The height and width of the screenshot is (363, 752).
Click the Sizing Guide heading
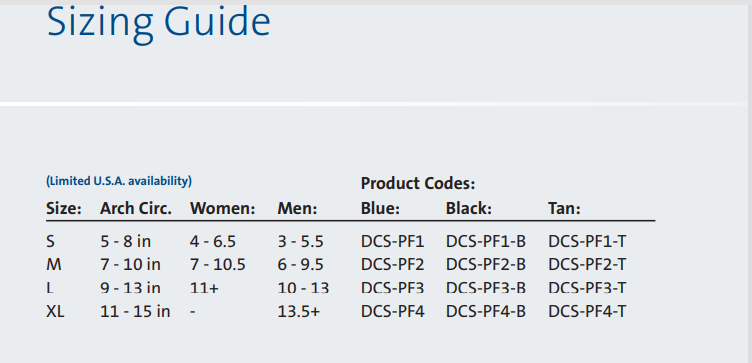[159, 24]
